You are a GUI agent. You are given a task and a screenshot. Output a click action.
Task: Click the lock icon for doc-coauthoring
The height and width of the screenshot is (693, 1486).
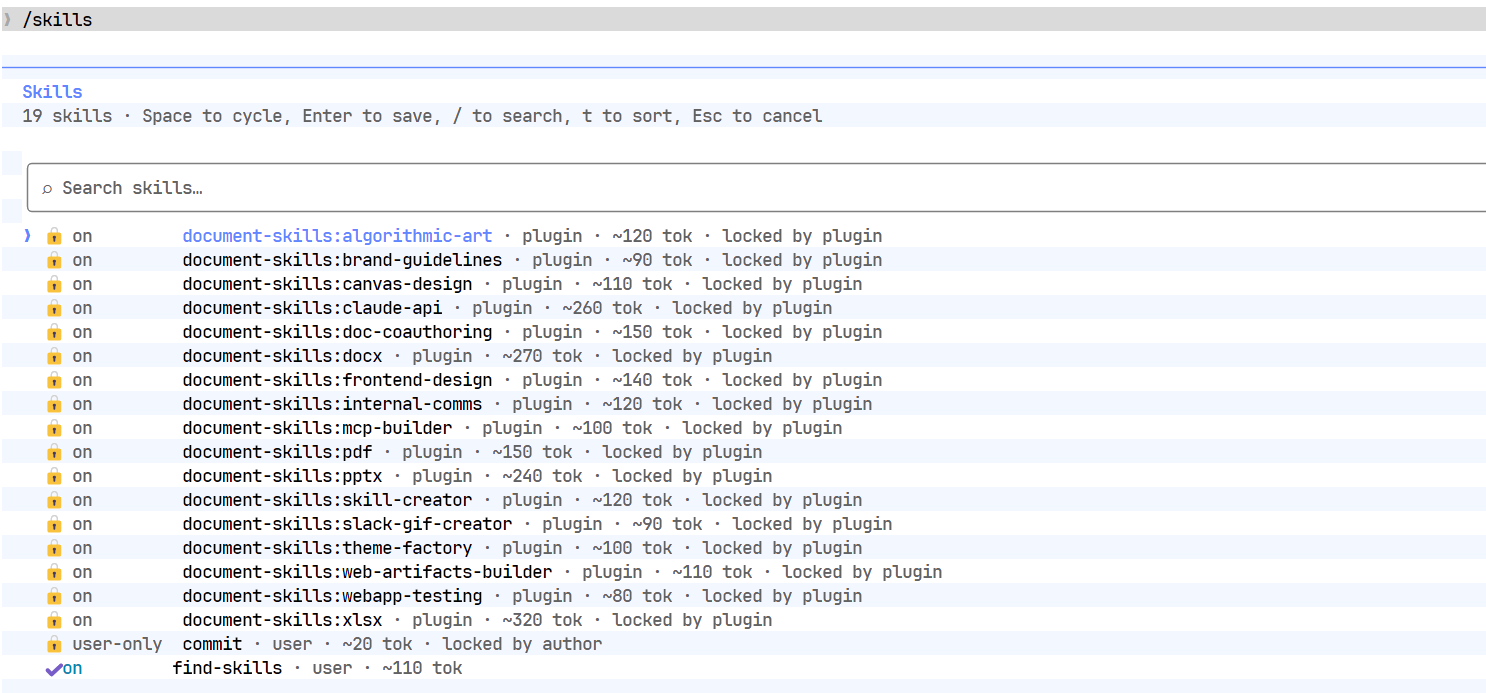(54, 332)
